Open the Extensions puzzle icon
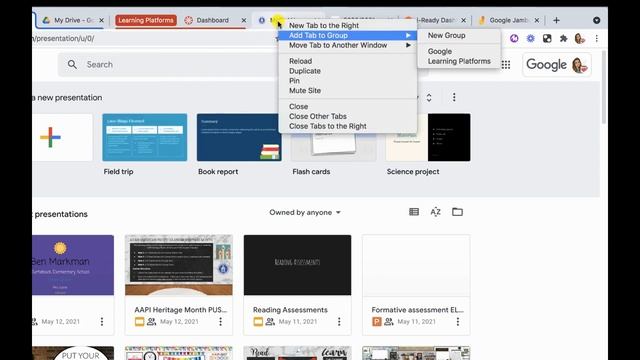The image size is (640, 360). pyautogui.click(x=564, y=38)
